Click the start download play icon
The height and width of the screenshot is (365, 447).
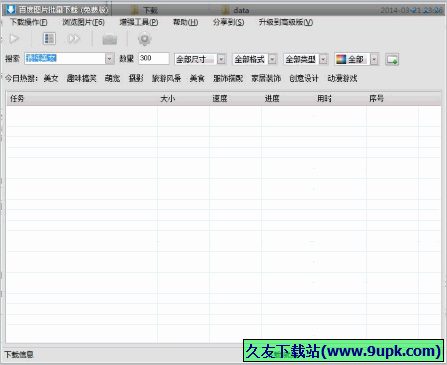(14, 39)
